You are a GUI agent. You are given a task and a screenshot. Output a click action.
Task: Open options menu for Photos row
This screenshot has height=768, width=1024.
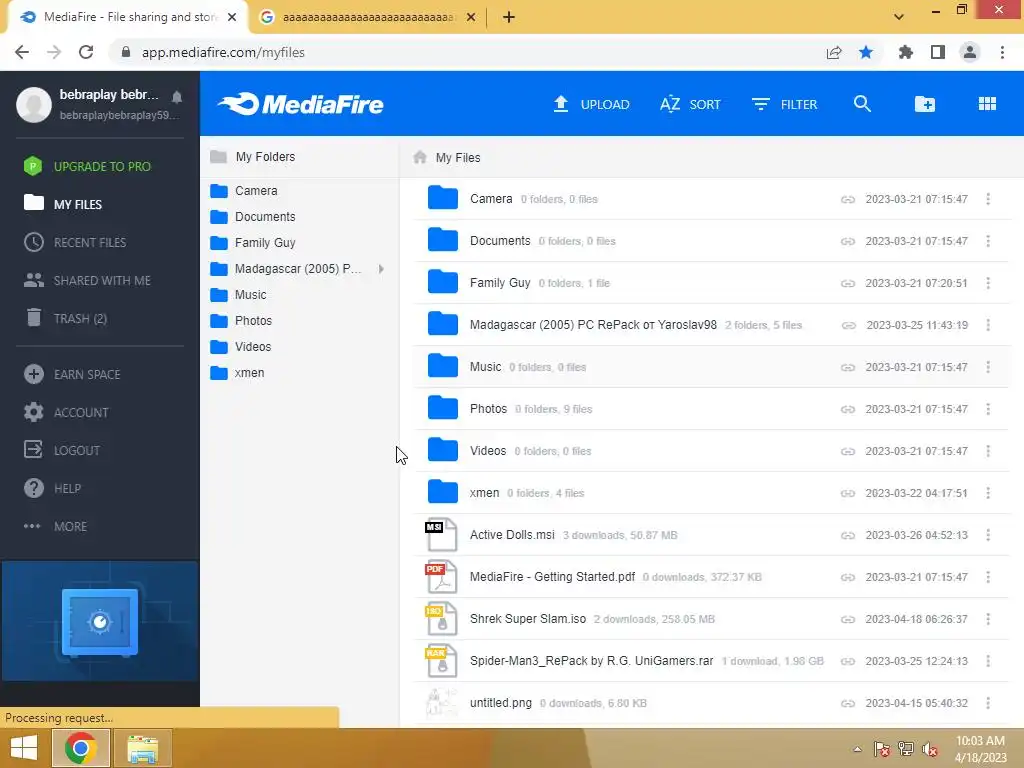point(987,409)
